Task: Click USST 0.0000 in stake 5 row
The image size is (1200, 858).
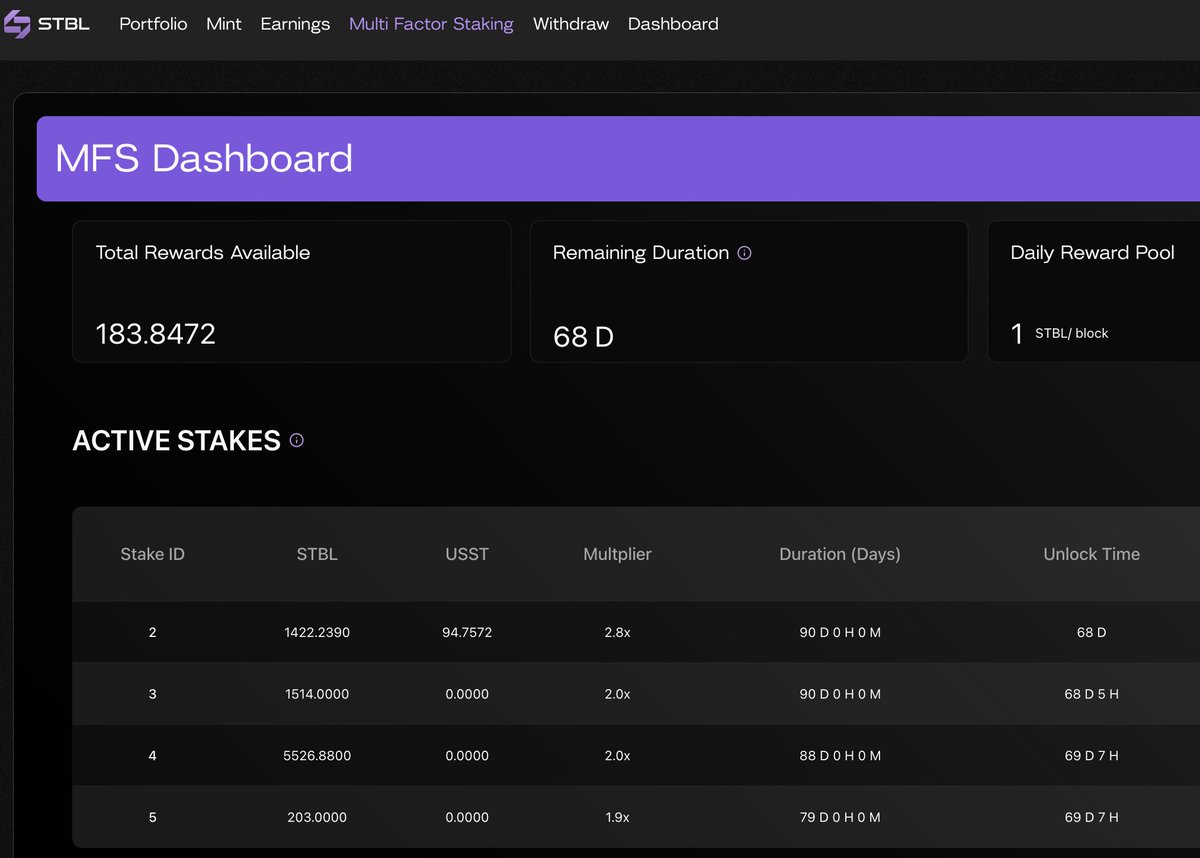Action: coord(468,817)
